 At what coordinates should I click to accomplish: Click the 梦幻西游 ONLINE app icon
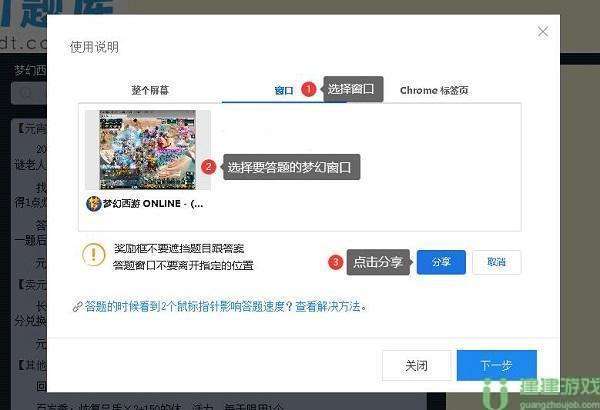94,203
